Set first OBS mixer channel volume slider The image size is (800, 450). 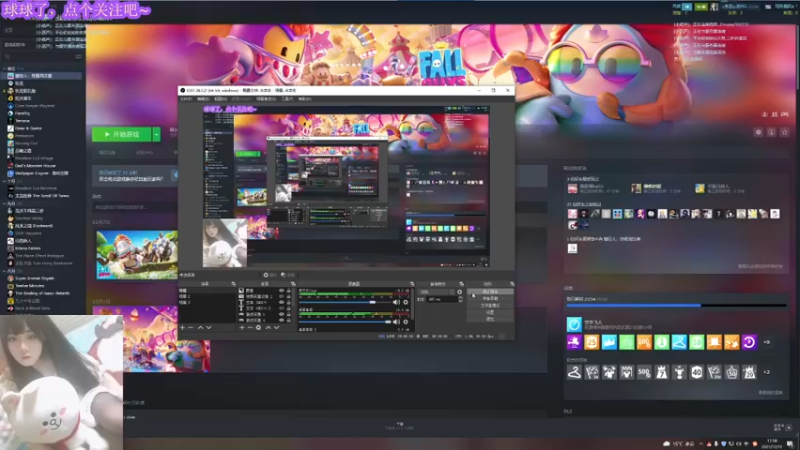click(x=344, y=302)
